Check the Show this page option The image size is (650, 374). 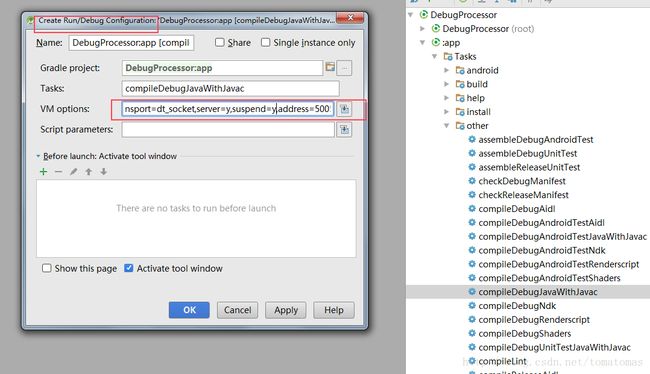pyautogui.click(x=47, y=268)
